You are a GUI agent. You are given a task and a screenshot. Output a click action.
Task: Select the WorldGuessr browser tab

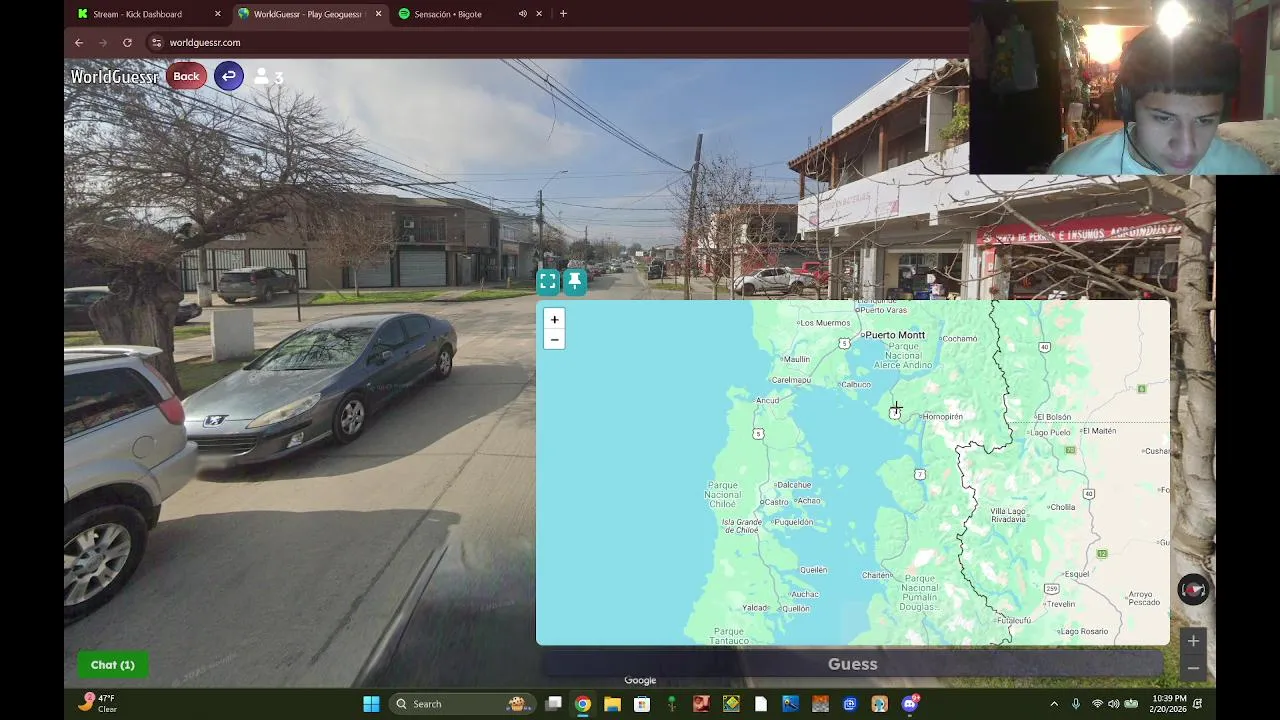coord(310,14)
